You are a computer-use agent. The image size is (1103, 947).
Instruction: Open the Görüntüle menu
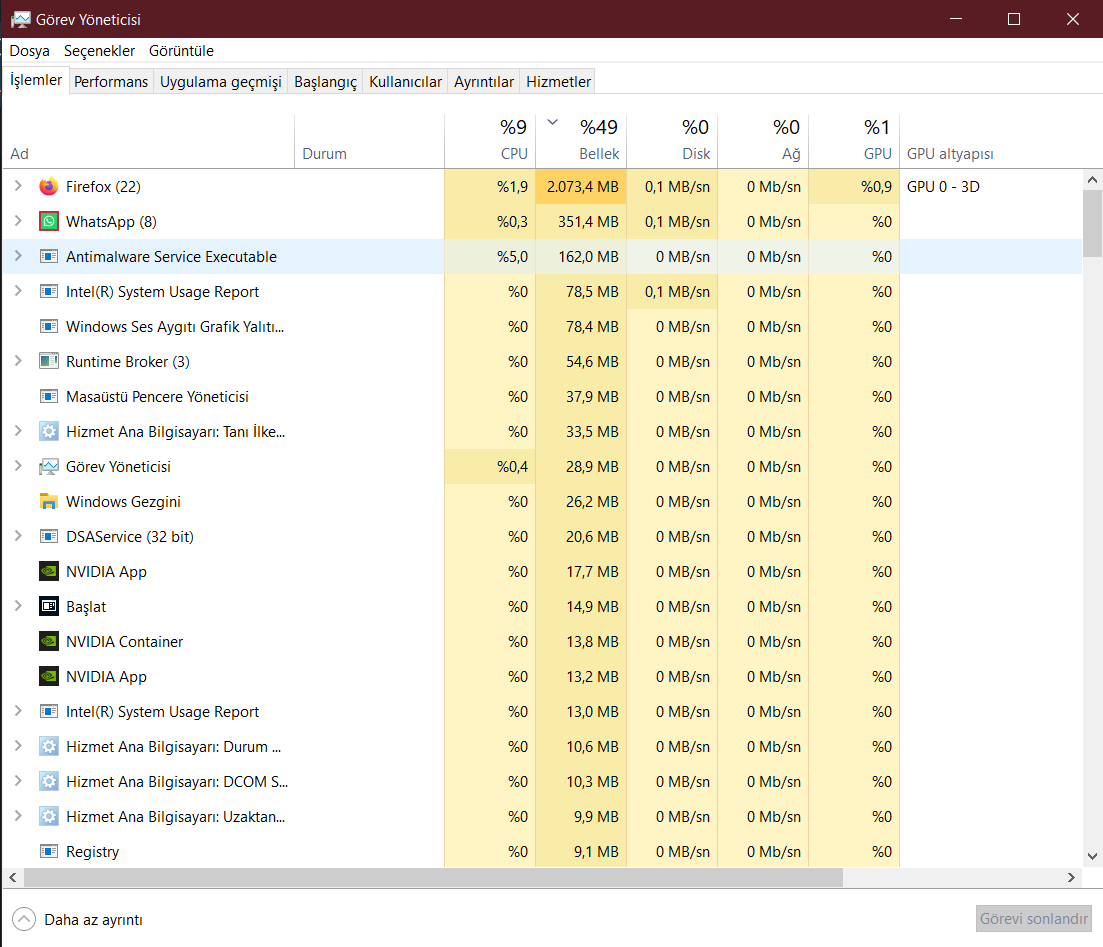coord(181,51)
